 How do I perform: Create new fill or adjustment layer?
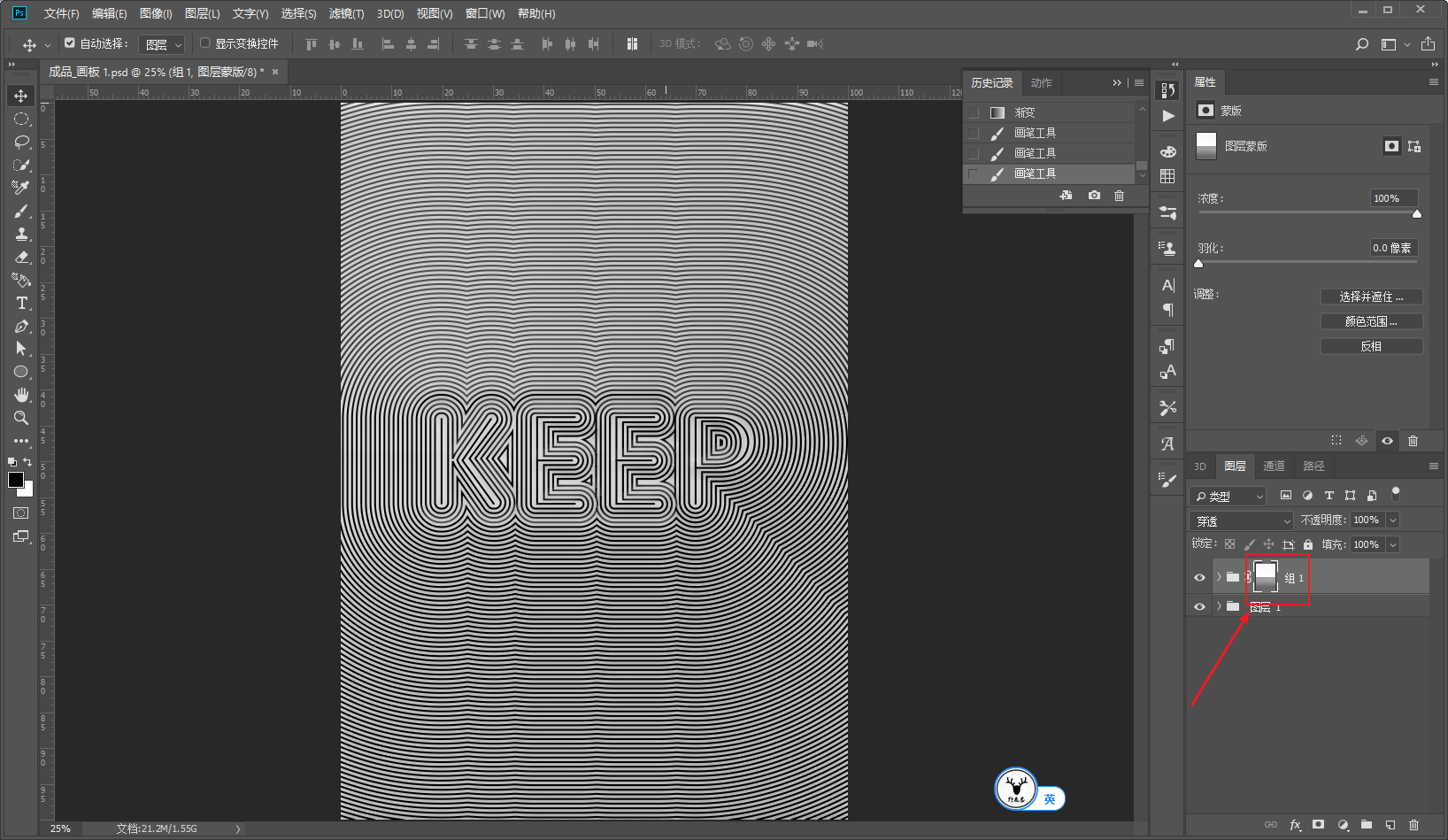pos(1343,825)
